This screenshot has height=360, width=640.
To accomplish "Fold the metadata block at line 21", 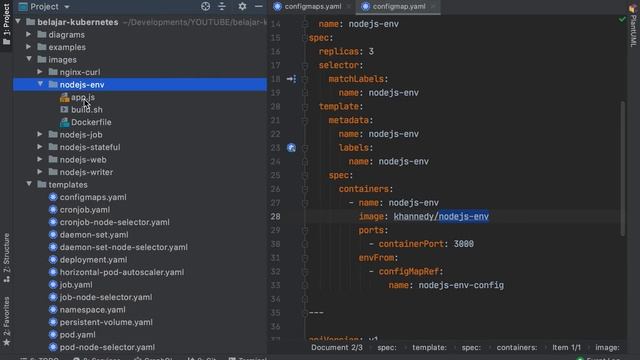I will pos(304,120).
